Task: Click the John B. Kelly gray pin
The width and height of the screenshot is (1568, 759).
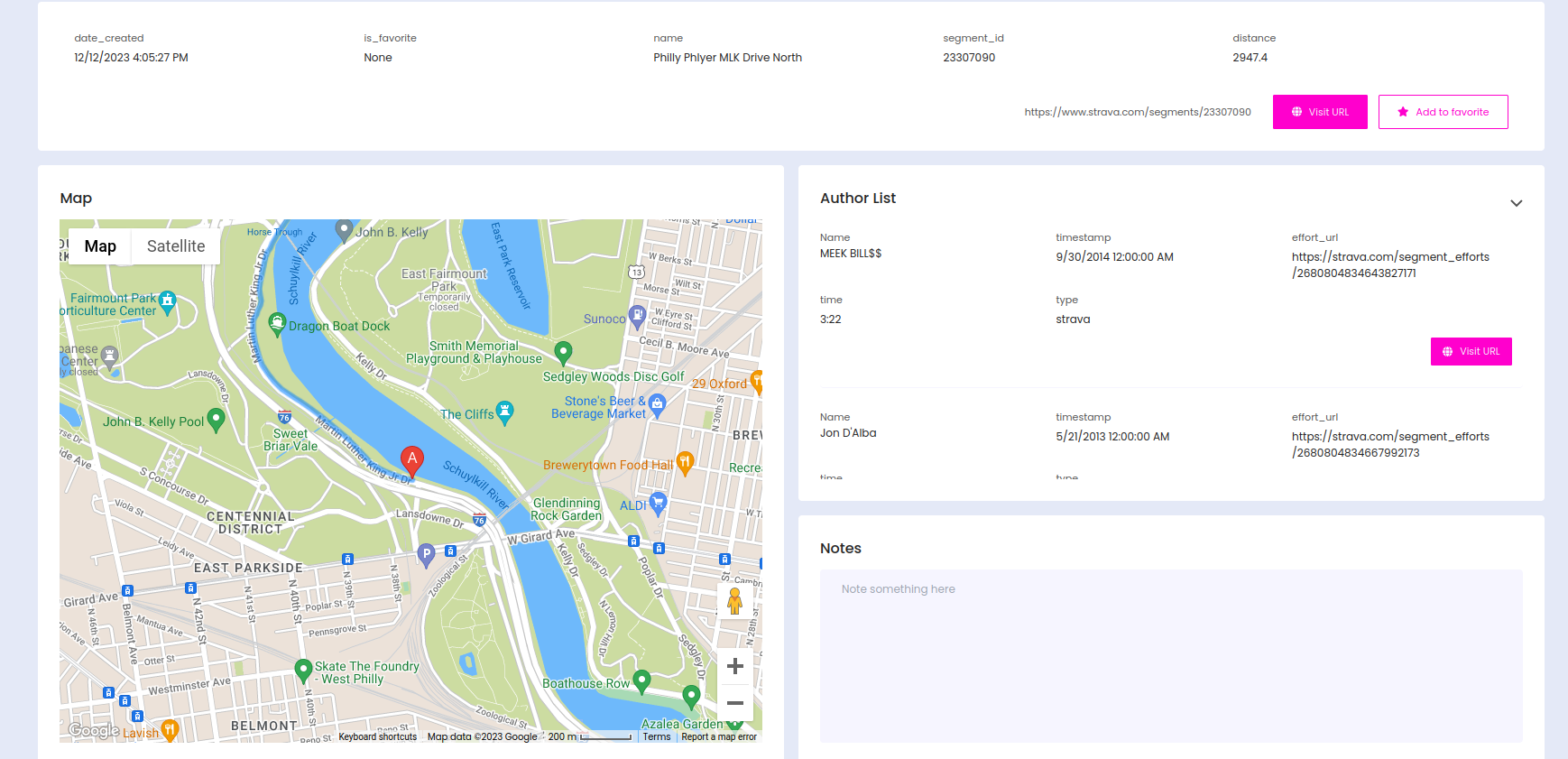Action: coord(344,231)
